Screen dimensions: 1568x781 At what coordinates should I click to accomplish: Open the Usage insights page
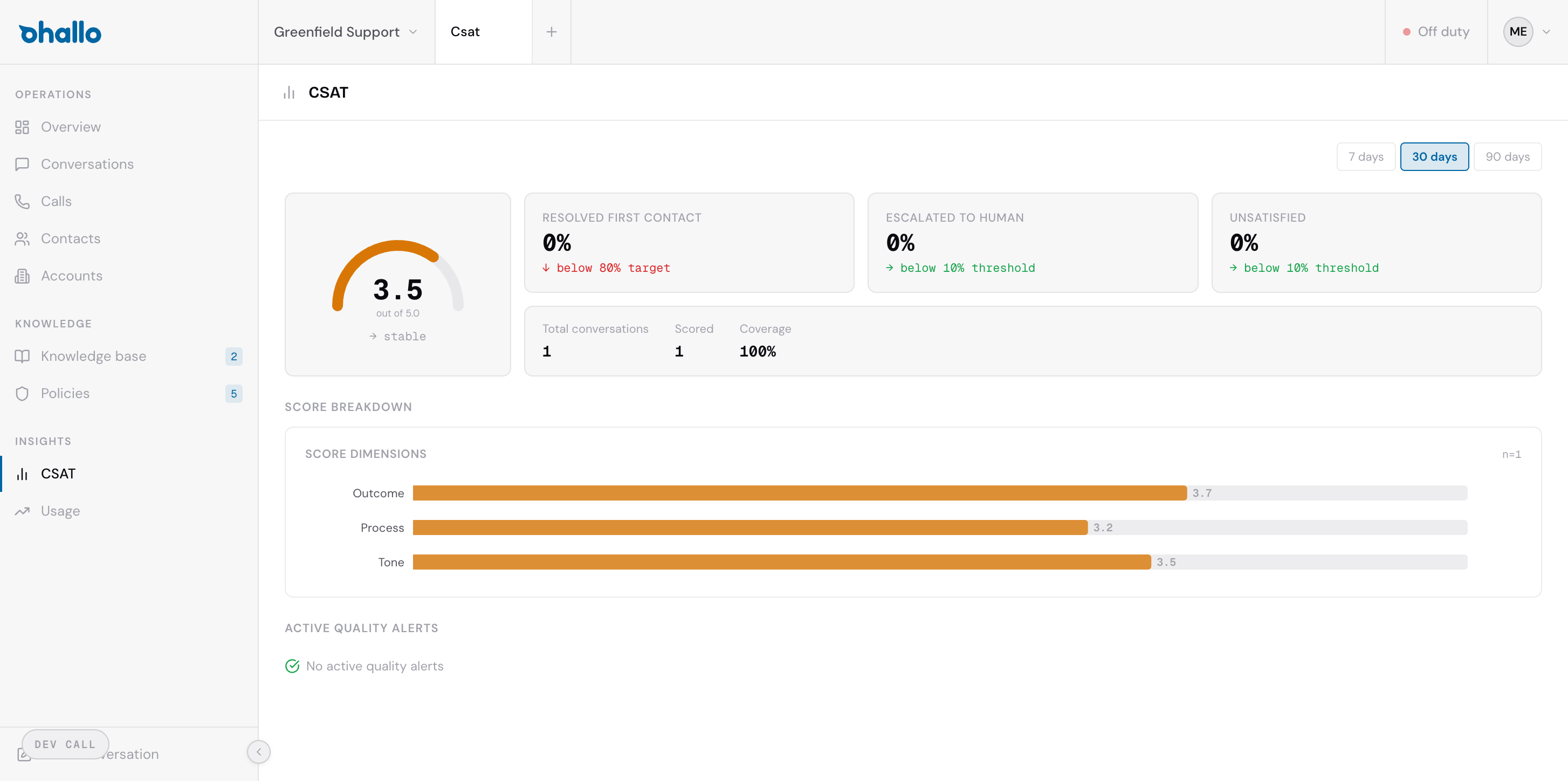tap(129, 511)
